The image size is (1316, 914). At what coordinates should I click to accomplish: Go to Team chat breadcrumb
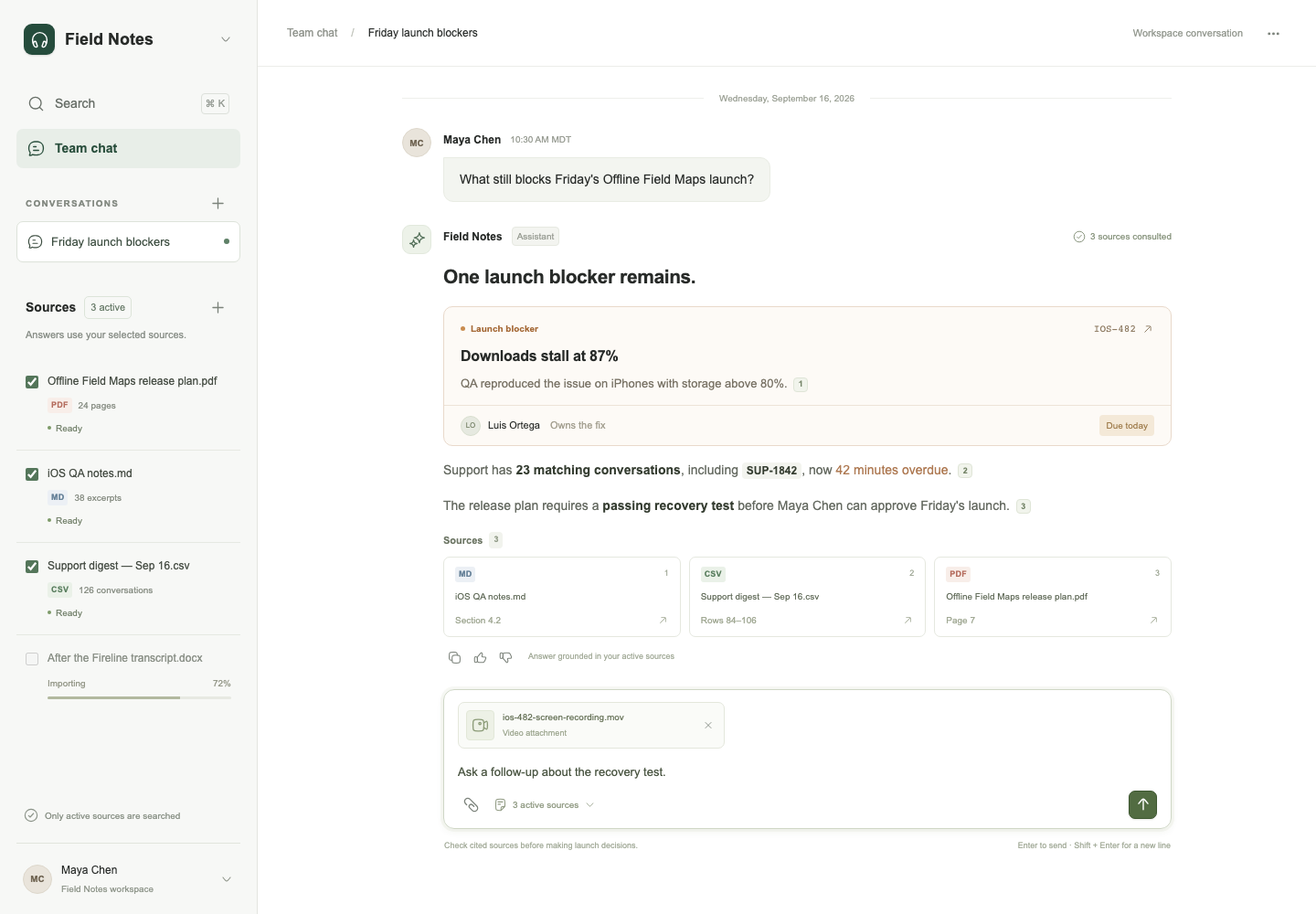click(x=313, y=33)
